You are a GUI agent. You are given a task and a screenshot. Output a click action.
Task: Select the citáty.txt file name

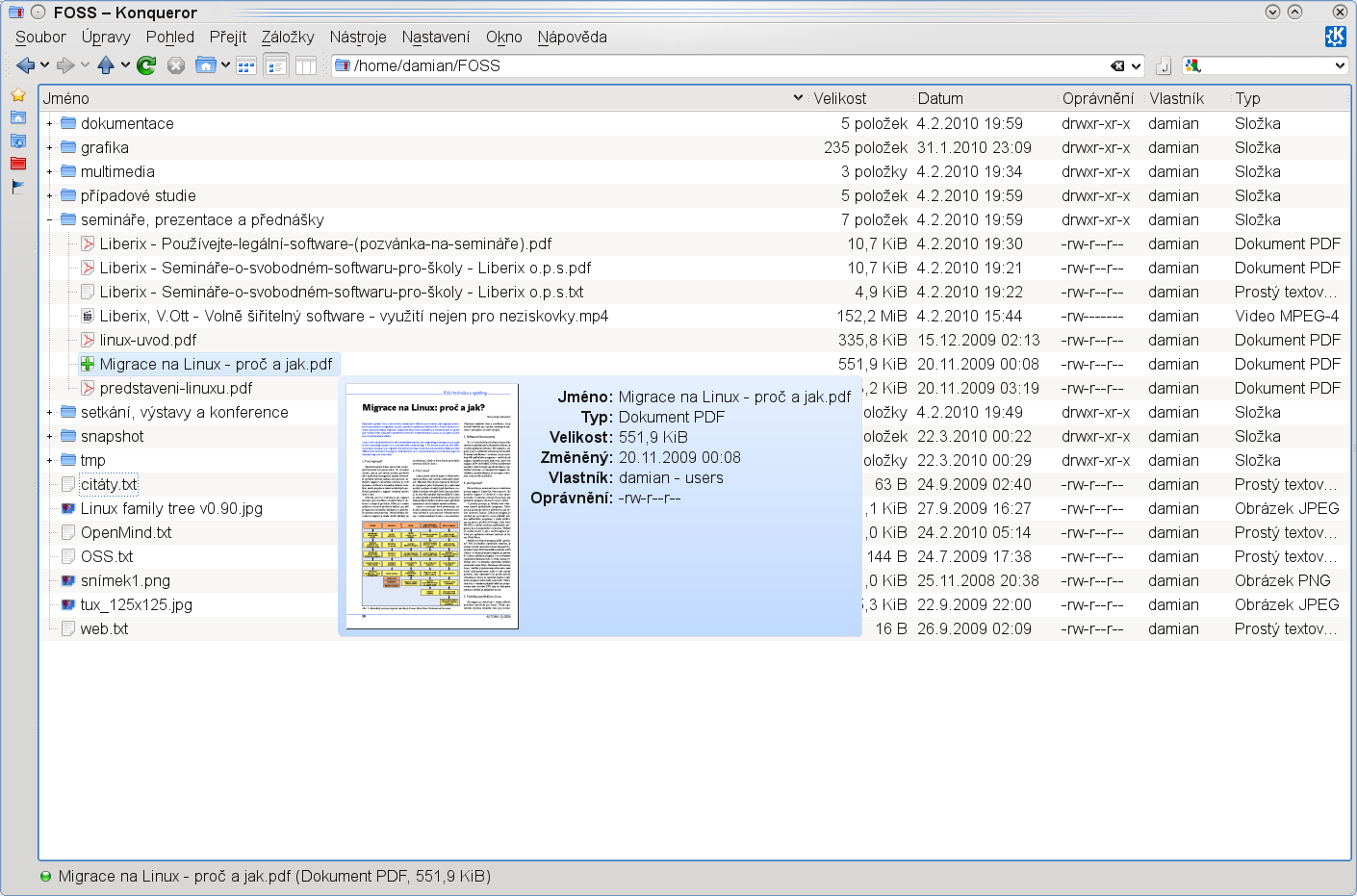click(109, 484)
